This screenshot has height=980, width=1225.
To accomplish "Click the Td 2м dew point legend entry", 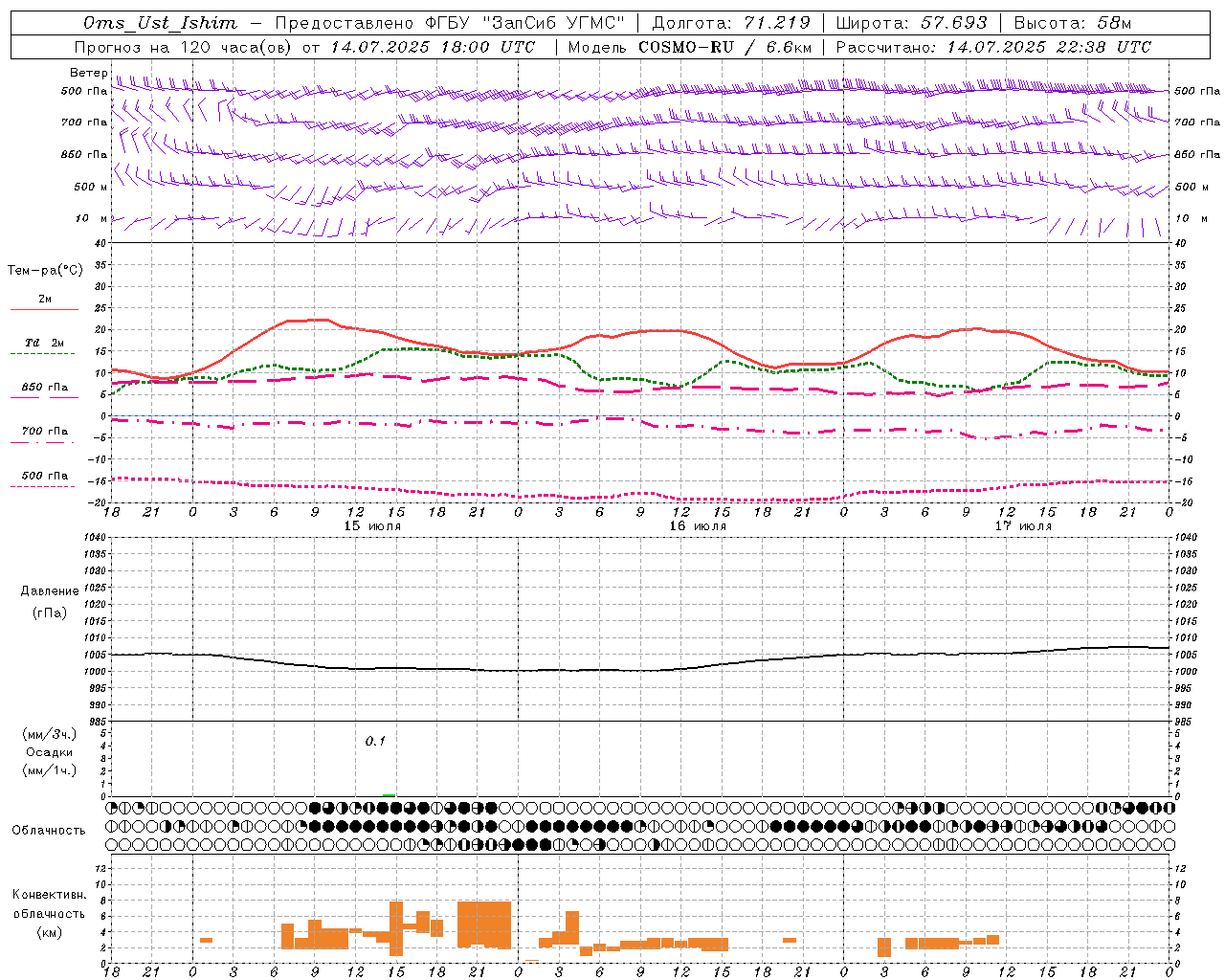I will click(x=44, y=343).
